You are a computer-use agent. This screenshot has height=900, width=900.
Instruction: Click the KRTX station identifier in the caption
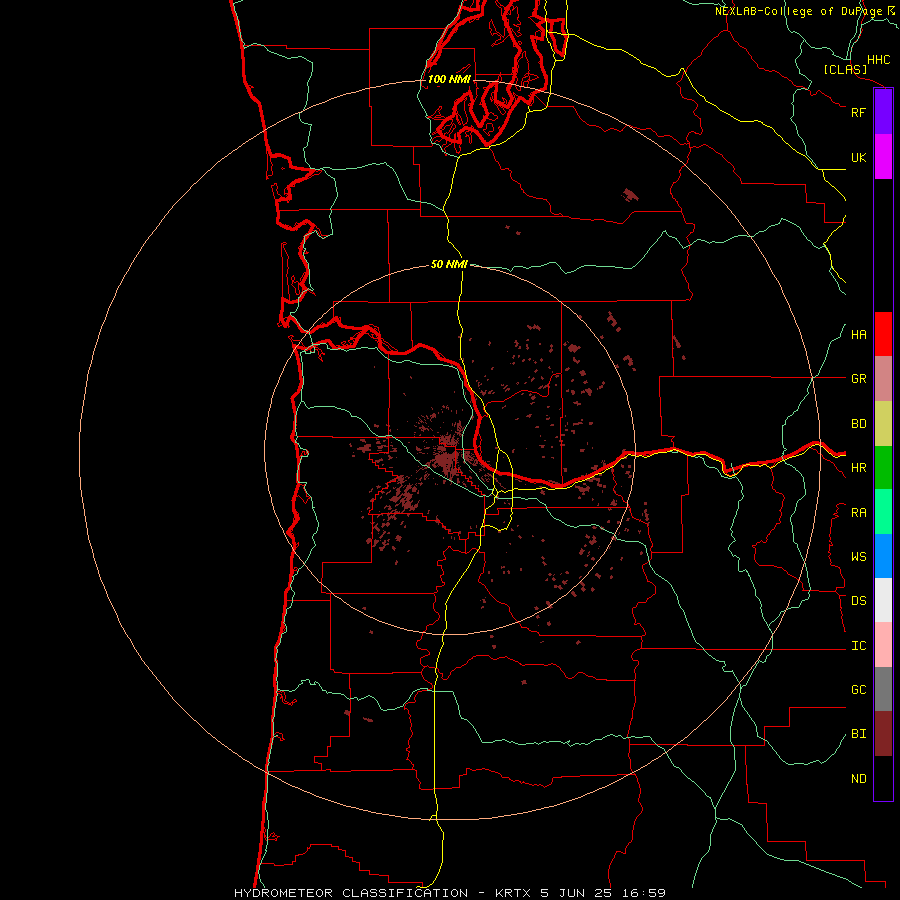click(x=513, y=893)
